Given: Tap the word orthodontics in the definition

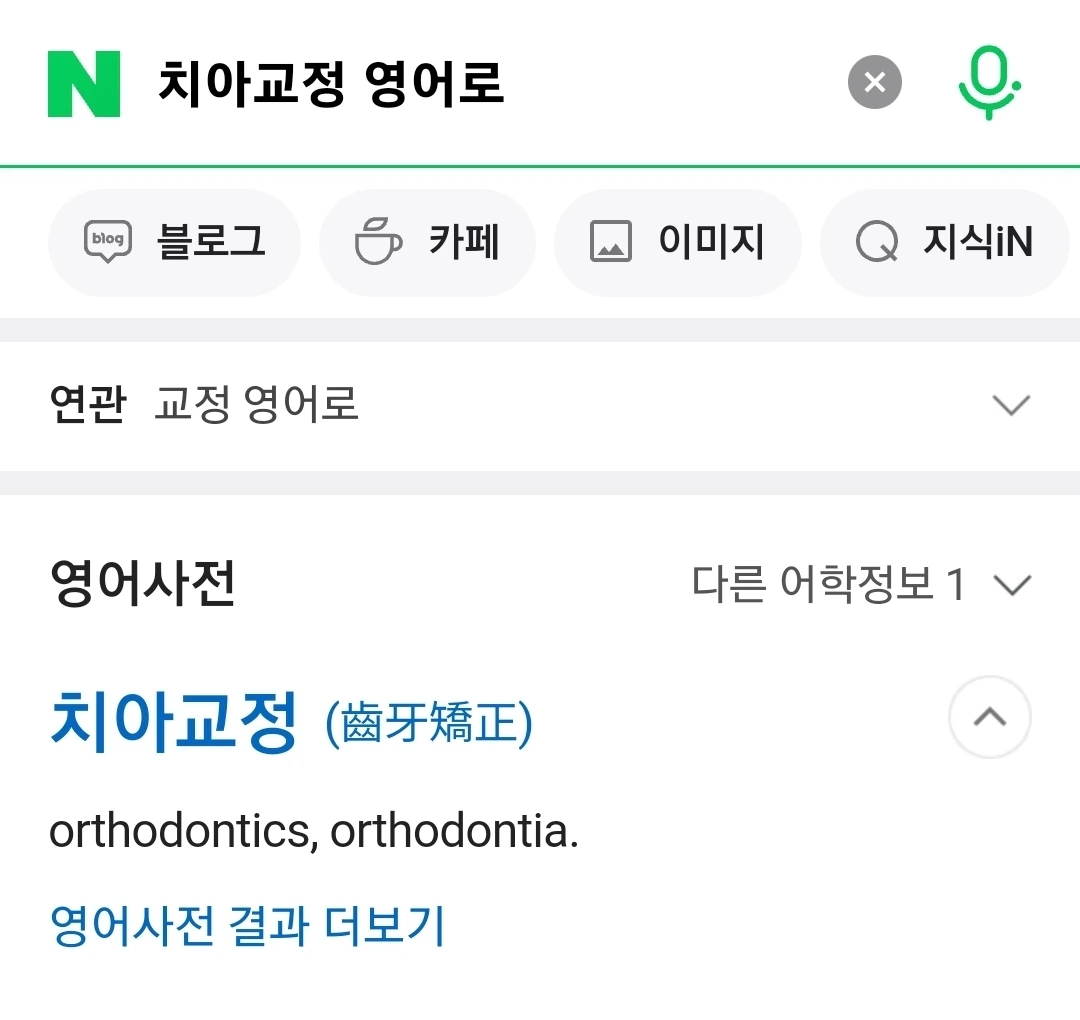Looking at the screenshot, I should [x=182, y=831].
